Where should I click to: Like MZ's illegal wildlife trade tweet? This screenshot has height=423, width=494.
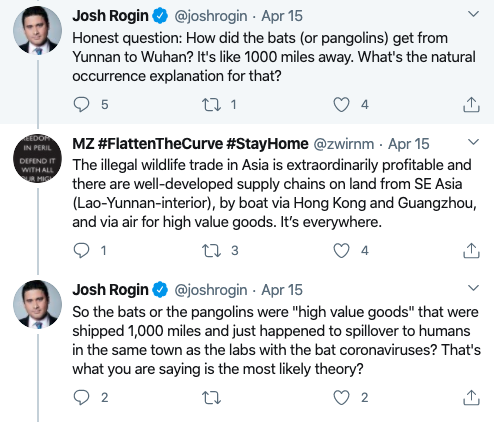(x=341, y=251)
